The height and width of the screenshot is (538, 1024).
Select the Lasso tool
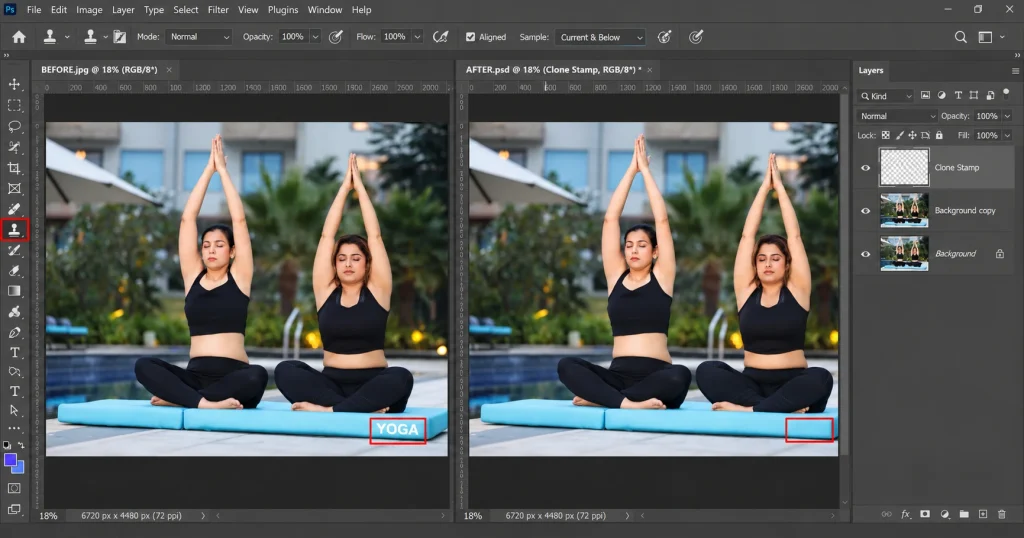click(x=14, y=126)
